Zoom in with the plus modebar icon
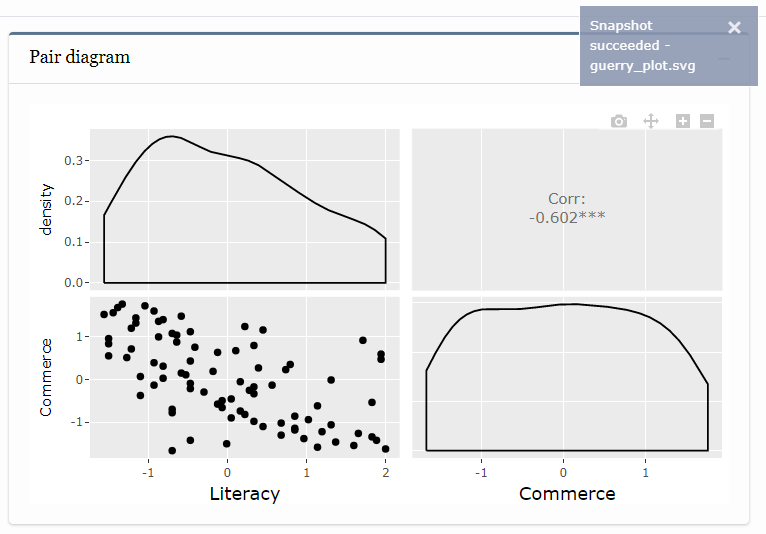 tap(682, 121)
